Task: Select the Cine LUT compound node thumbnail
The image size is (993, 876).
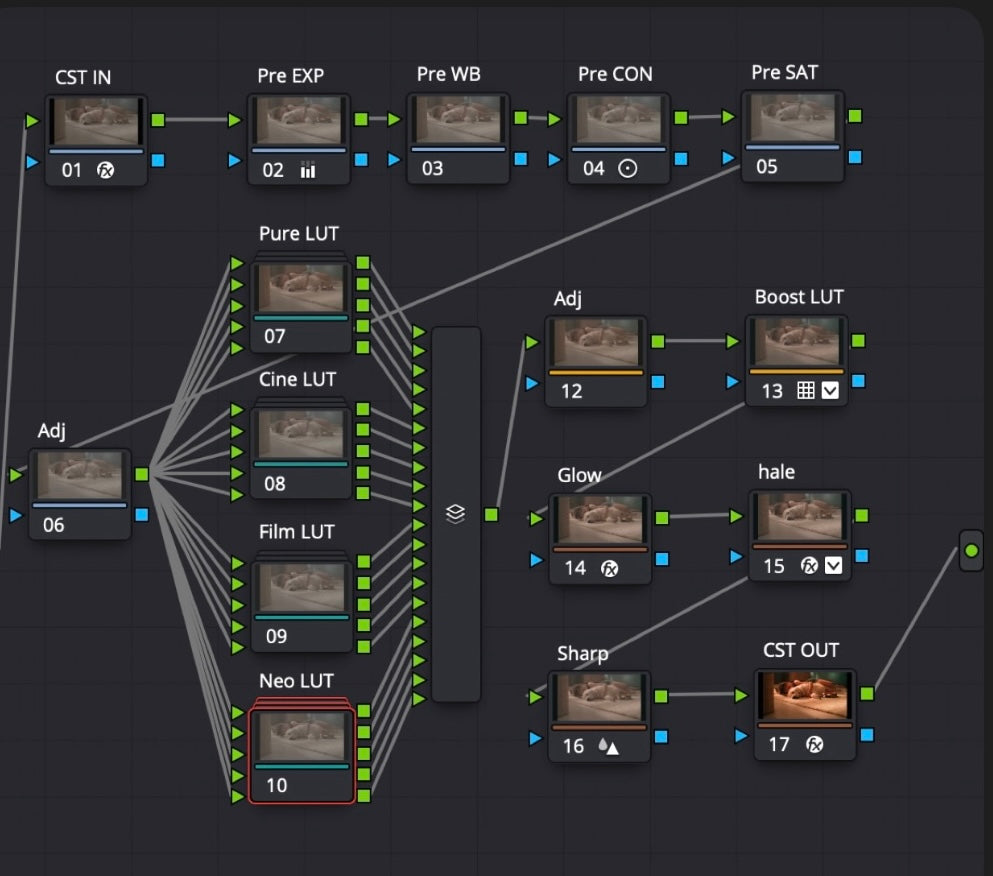Action: coord(301,434)
